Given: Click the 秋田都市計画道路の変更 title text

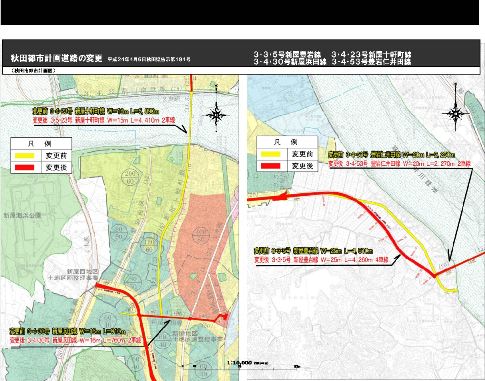Looking at the screenshot, I should point(56,58).
